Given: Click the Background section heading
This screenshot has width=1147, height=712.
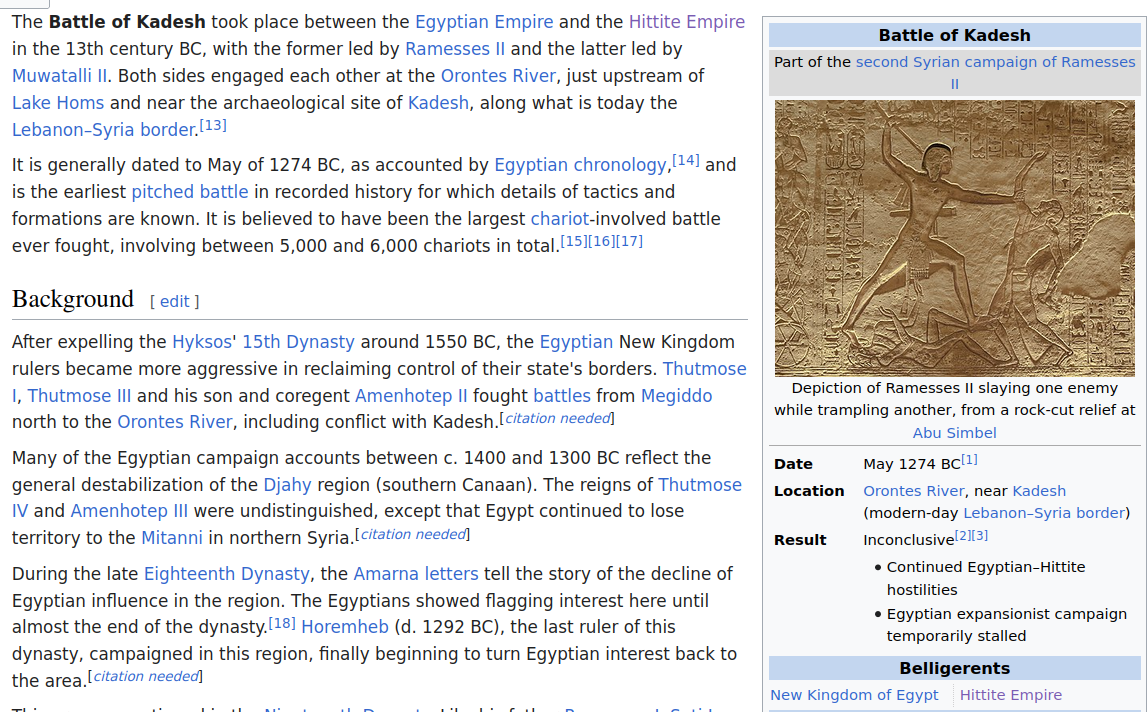Looking at the screenshot, I should click(x=73, y=299).
